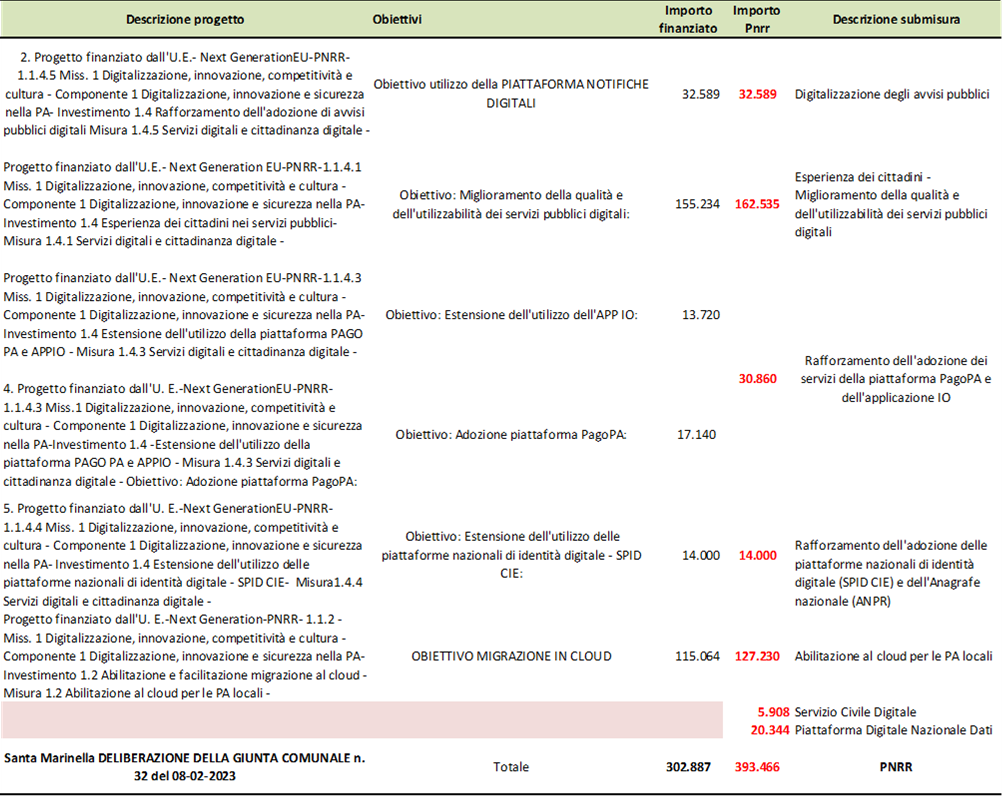The image size is (1002, 796).
Task: Click the financed amount 115.064
Action: (697, 657)
